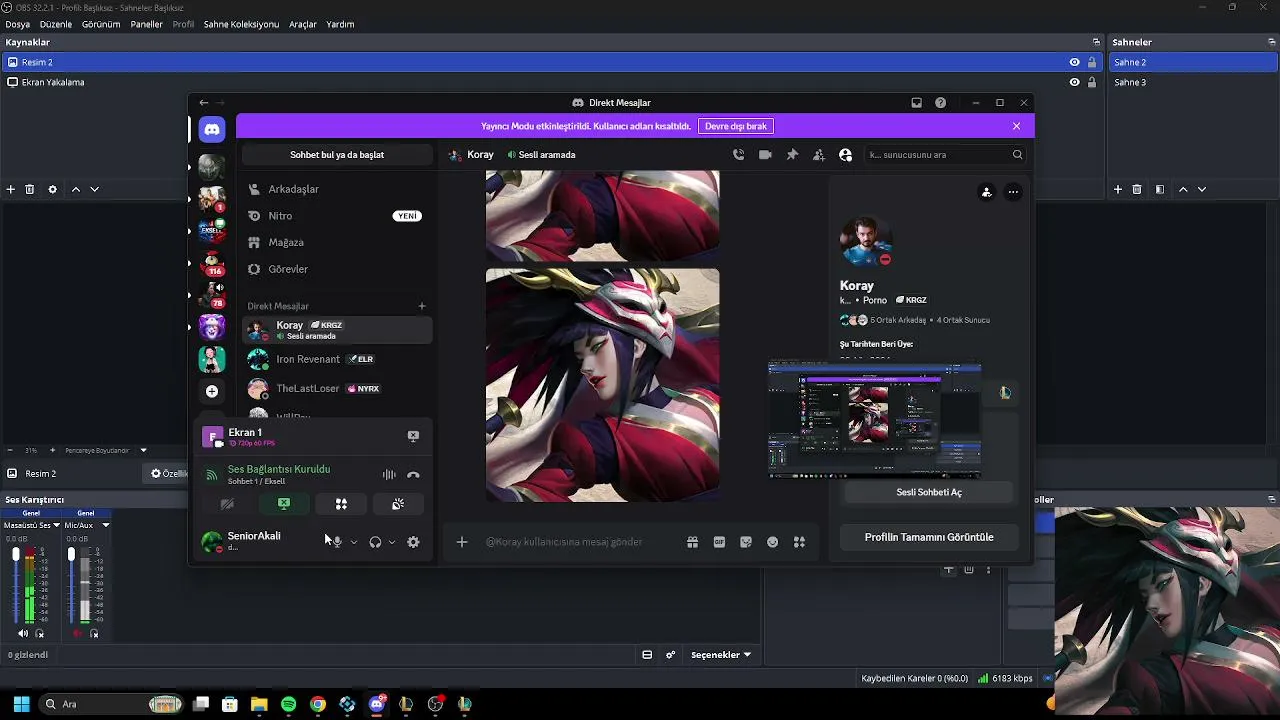Open the GIF picker
The height and width of the screenshot is (720, 1280).
click(x=719, y=542)
